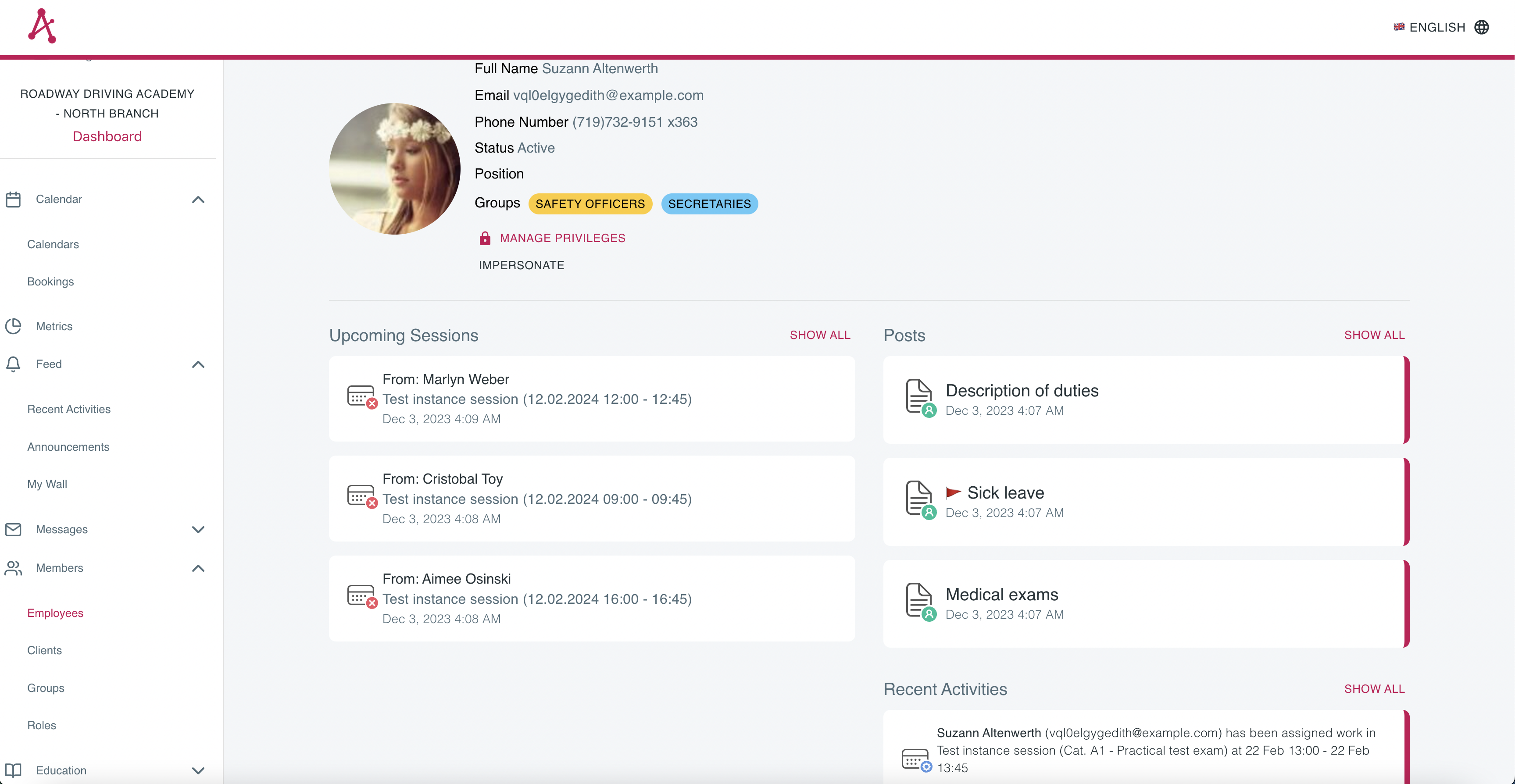Viewport: 1515px width, 784px height.
Task: Select the Metrics pie chart icon
Action: 14,326
